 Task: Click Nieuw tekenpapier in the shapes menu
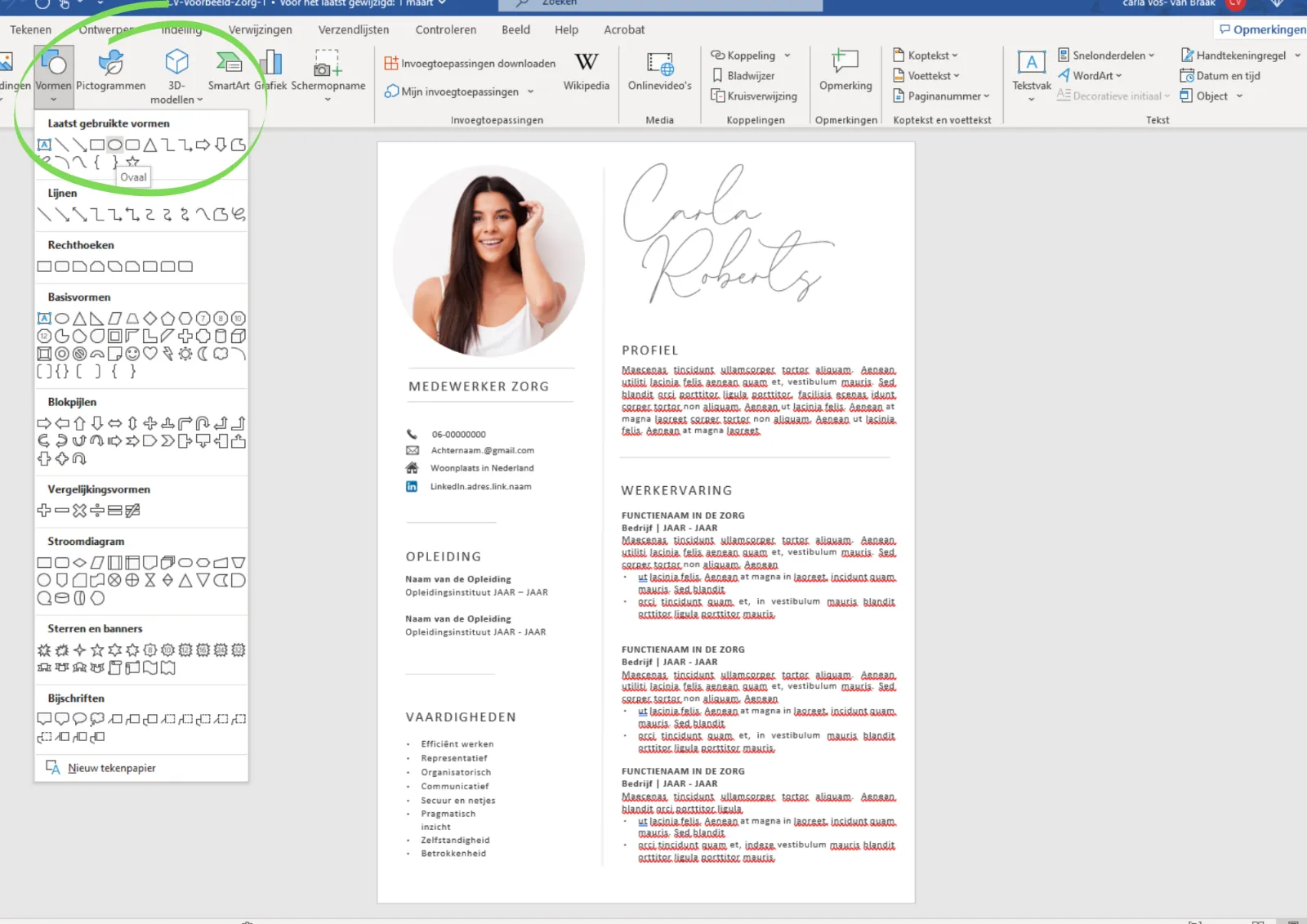tap(112, 767)
